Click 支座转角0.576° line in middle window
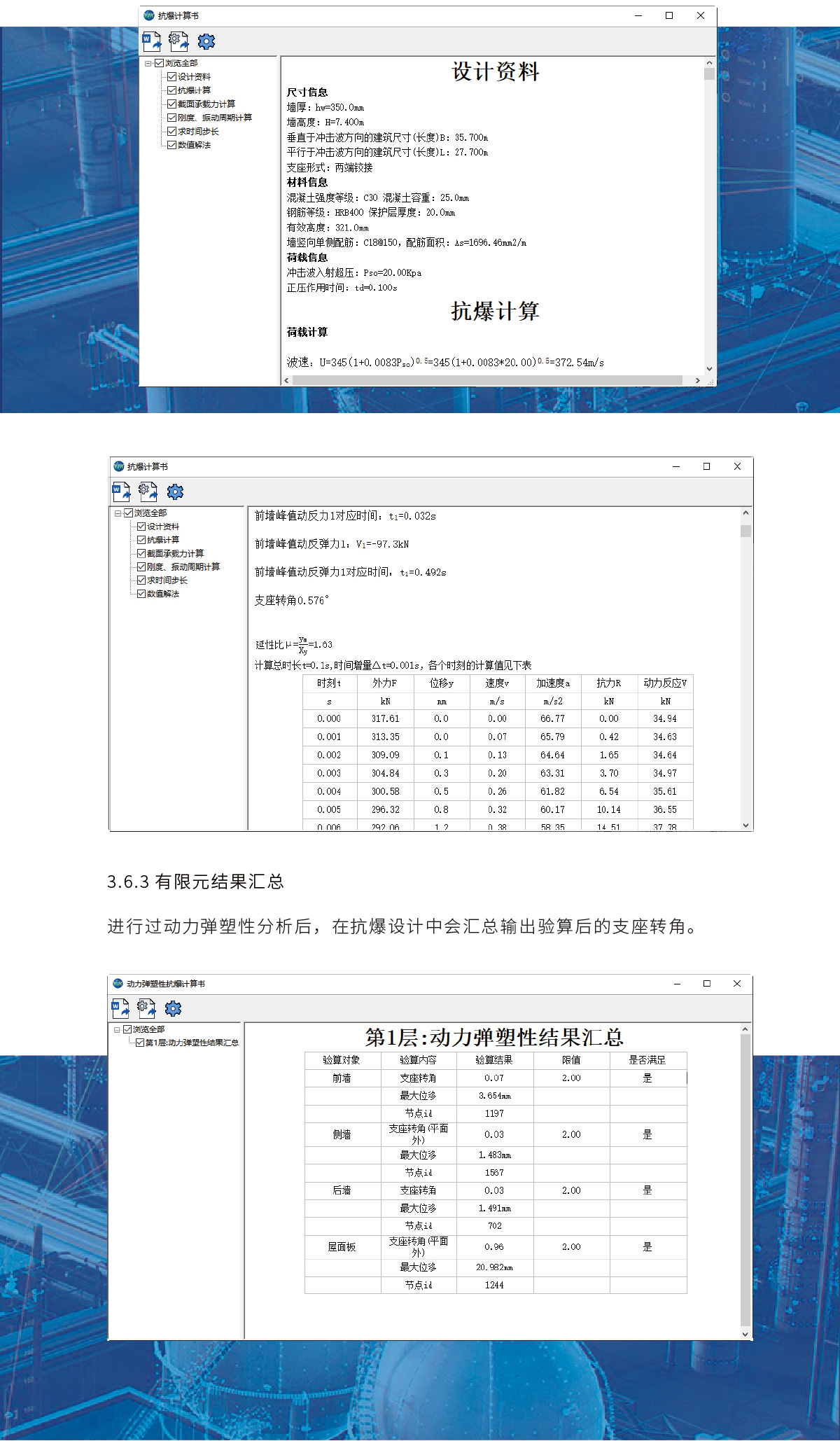This screenshot has height=1441, width=840. pyautogui.click(x=291, y=600)
